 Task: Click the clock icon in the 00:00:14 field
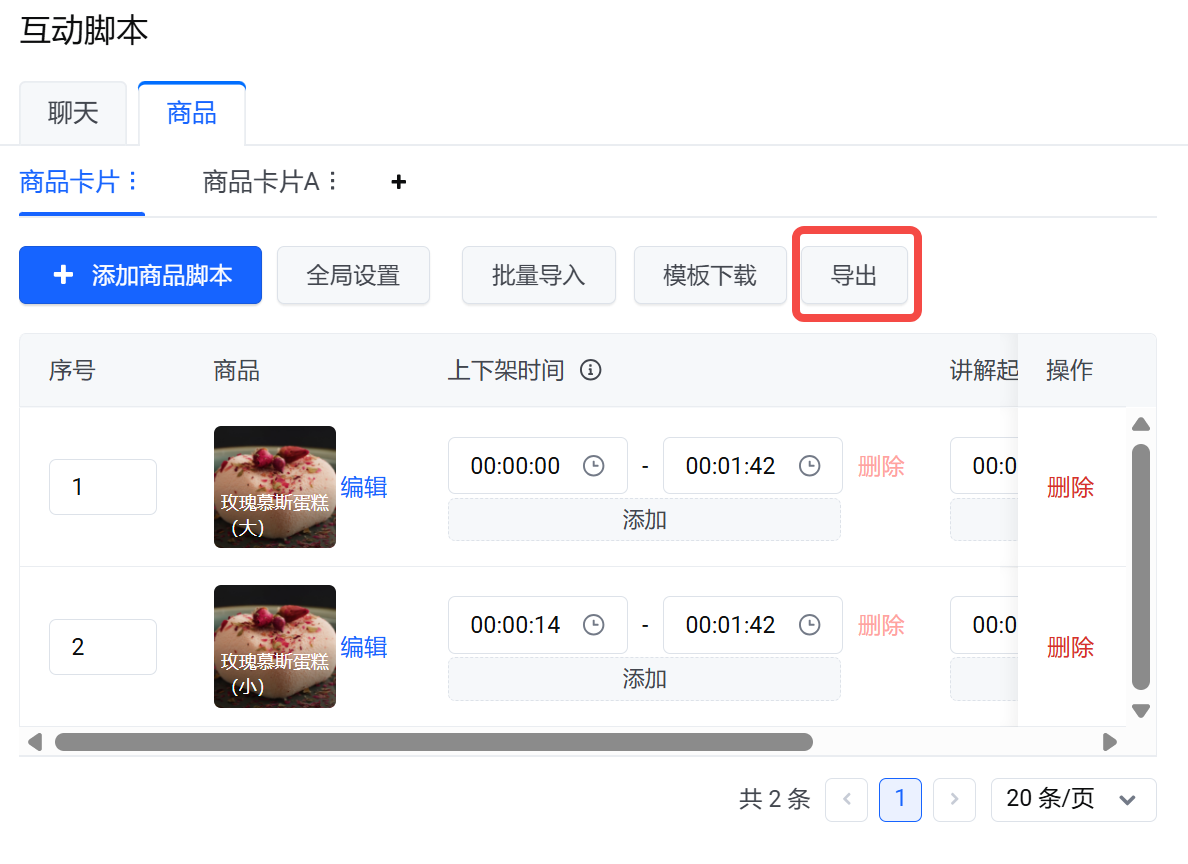[593, 625]
